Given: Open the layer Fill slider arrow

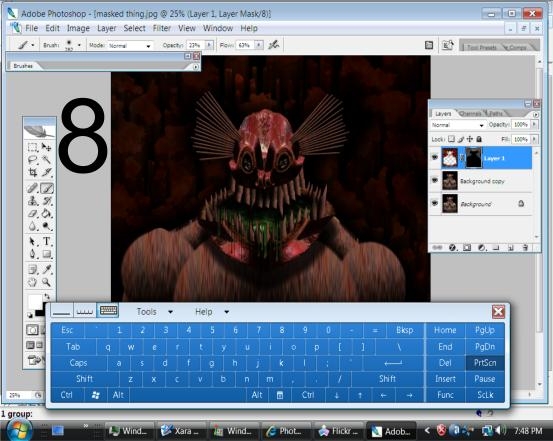Looking at the screenshot, I should tap(534, 139).
